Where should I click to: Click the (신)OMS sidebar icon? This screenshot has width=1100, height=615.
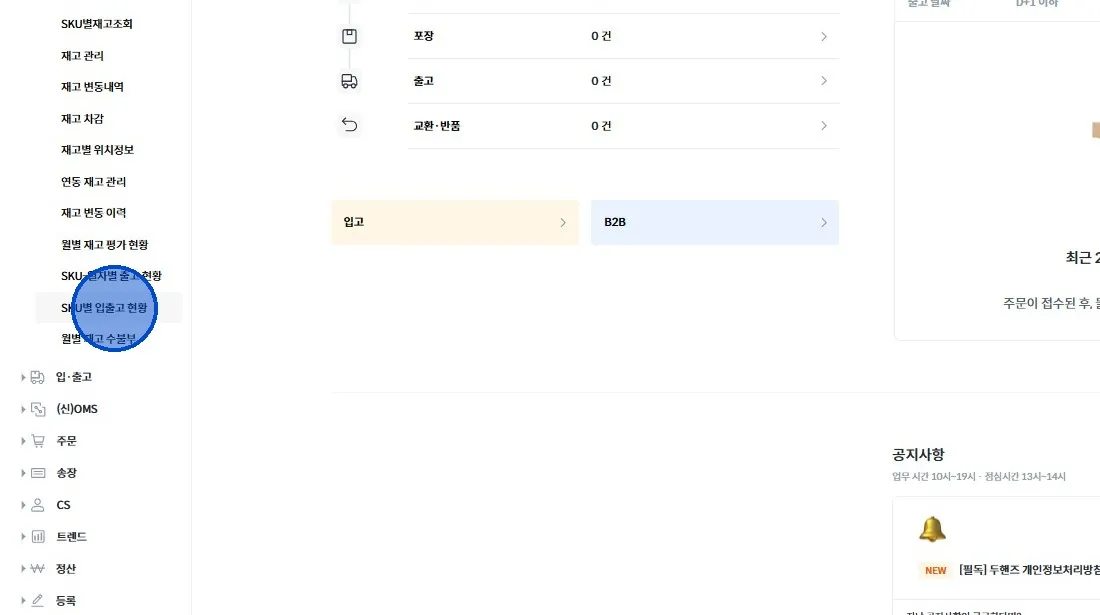pyautogui.click(x=38, y=409)
